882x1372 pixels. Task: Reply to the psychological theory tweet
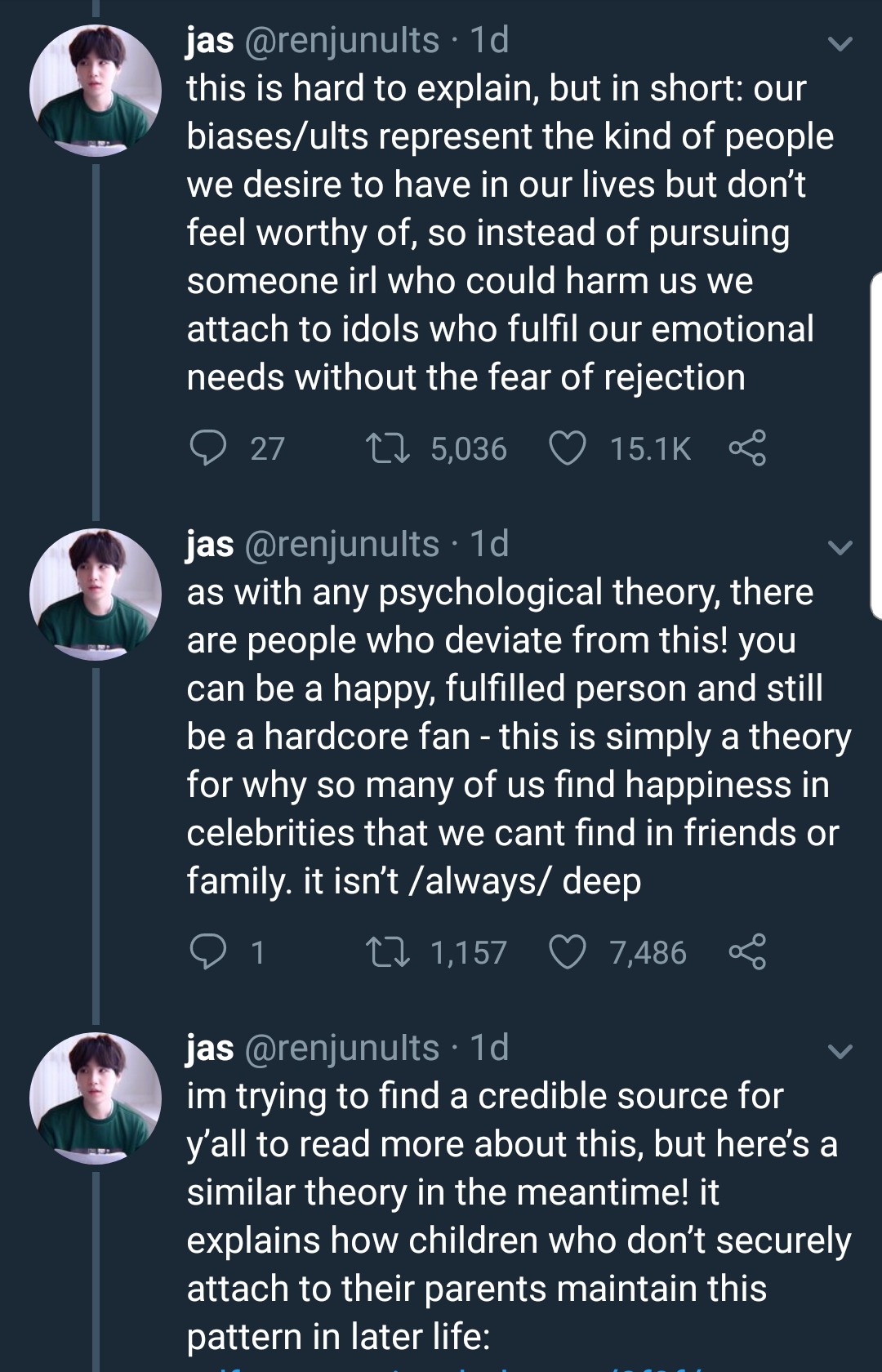coord(208,952)
